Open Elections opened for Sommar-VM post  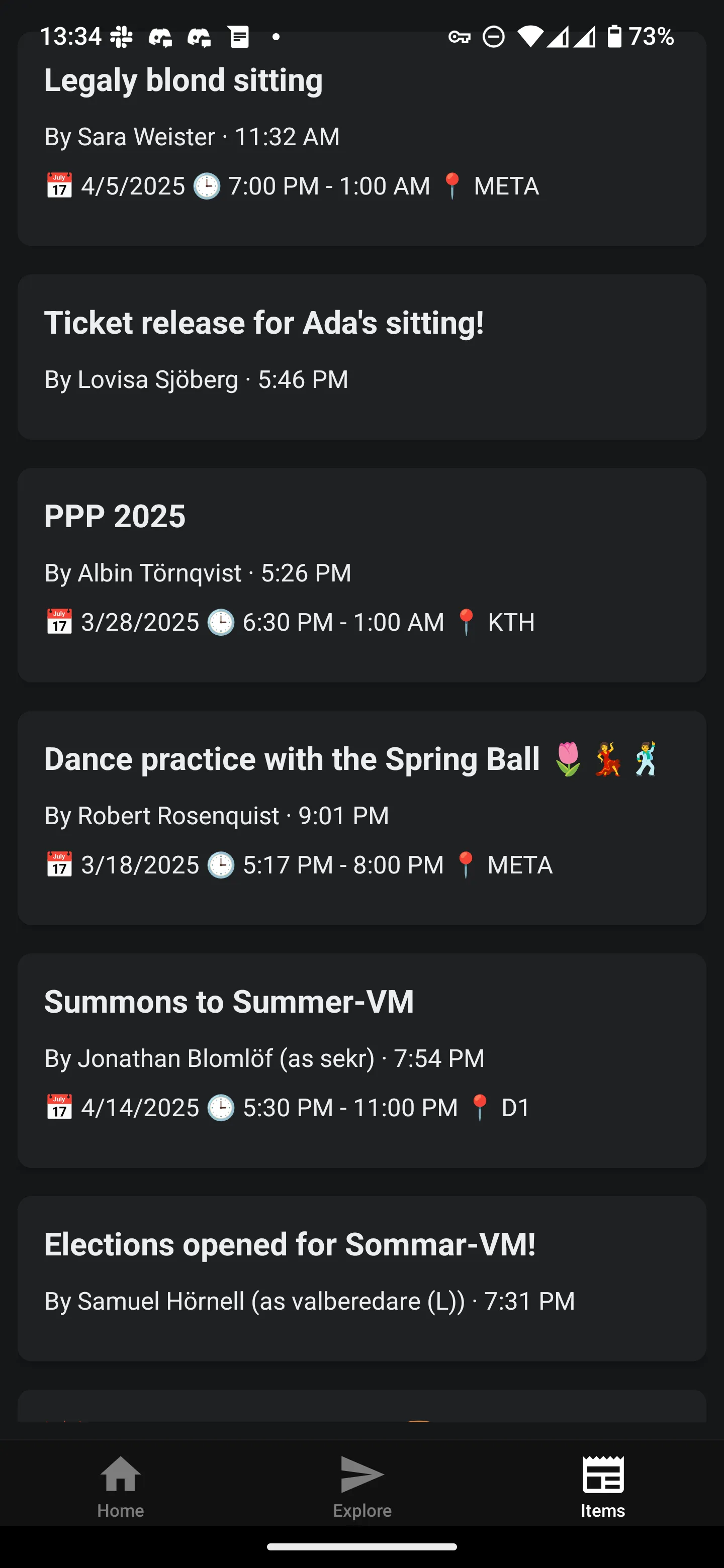click(290, 1244)
